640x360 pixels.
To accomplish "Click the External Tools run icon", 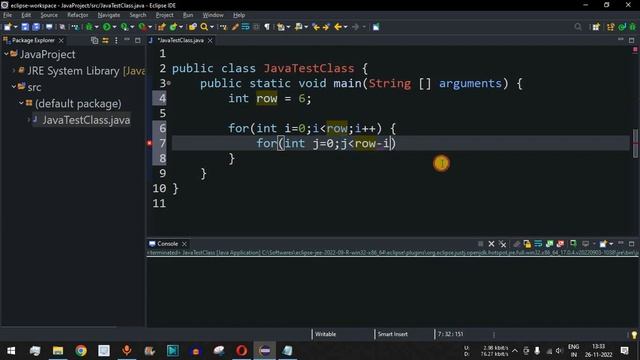I will (142, 27).
